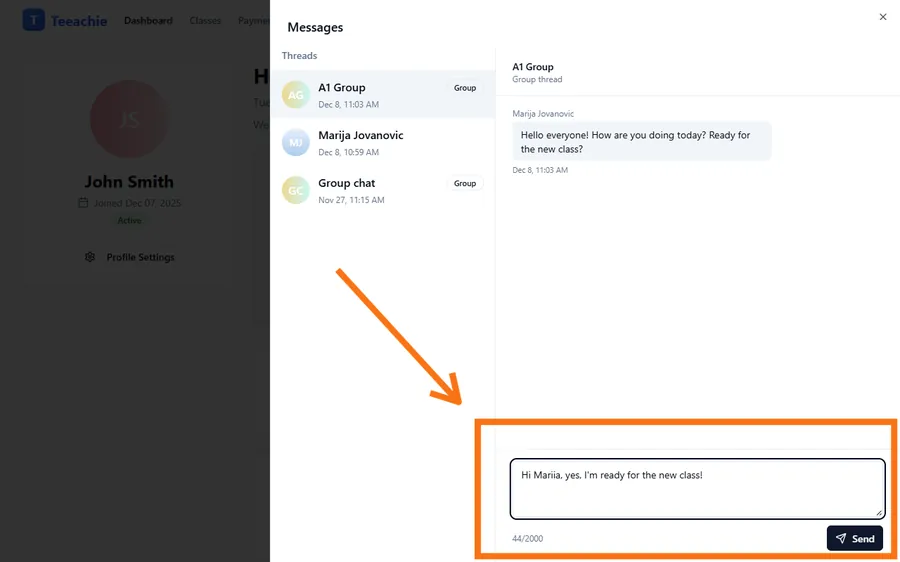Image resolution: width=900 pixels, height=562 pixels.
Task: Close the Messages panel
Action: coord(882,17)
